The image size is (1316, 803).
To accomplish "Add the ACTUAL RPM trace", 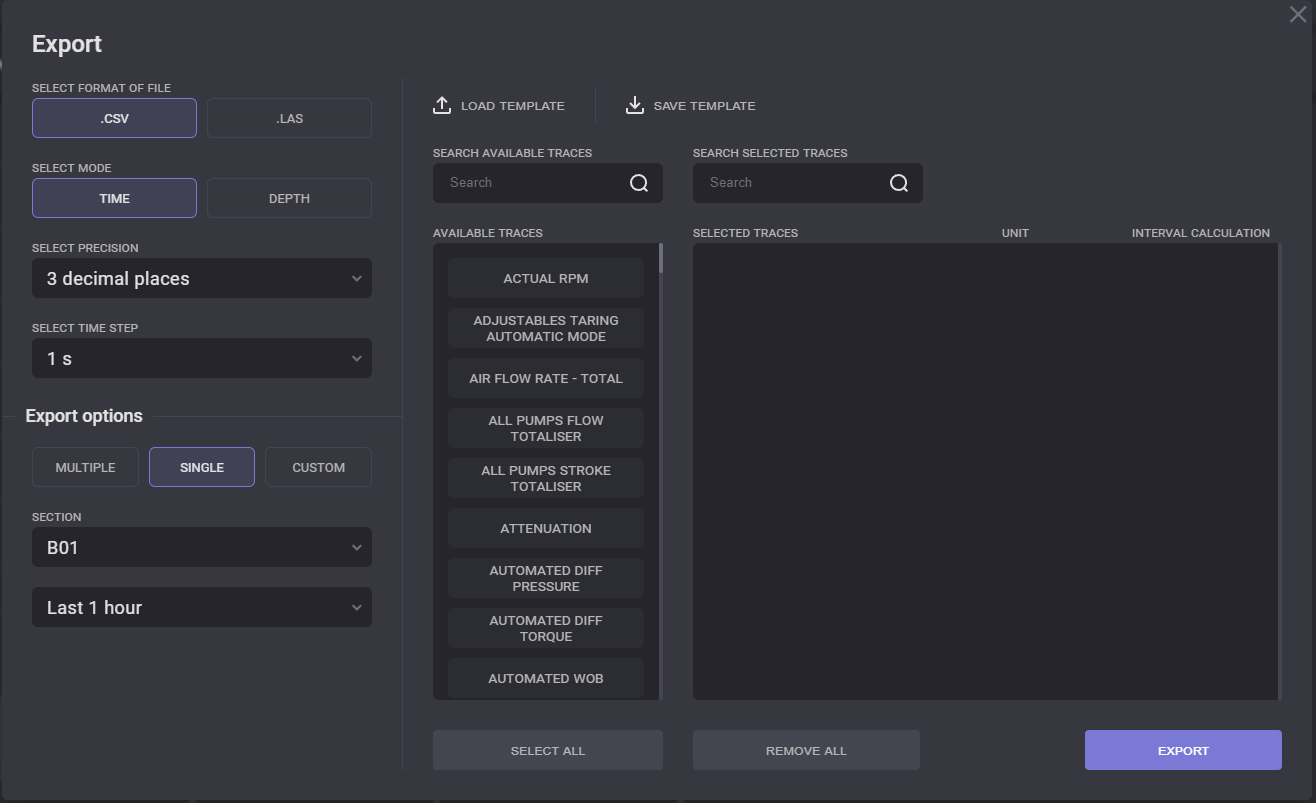I will tap(545, 278).
